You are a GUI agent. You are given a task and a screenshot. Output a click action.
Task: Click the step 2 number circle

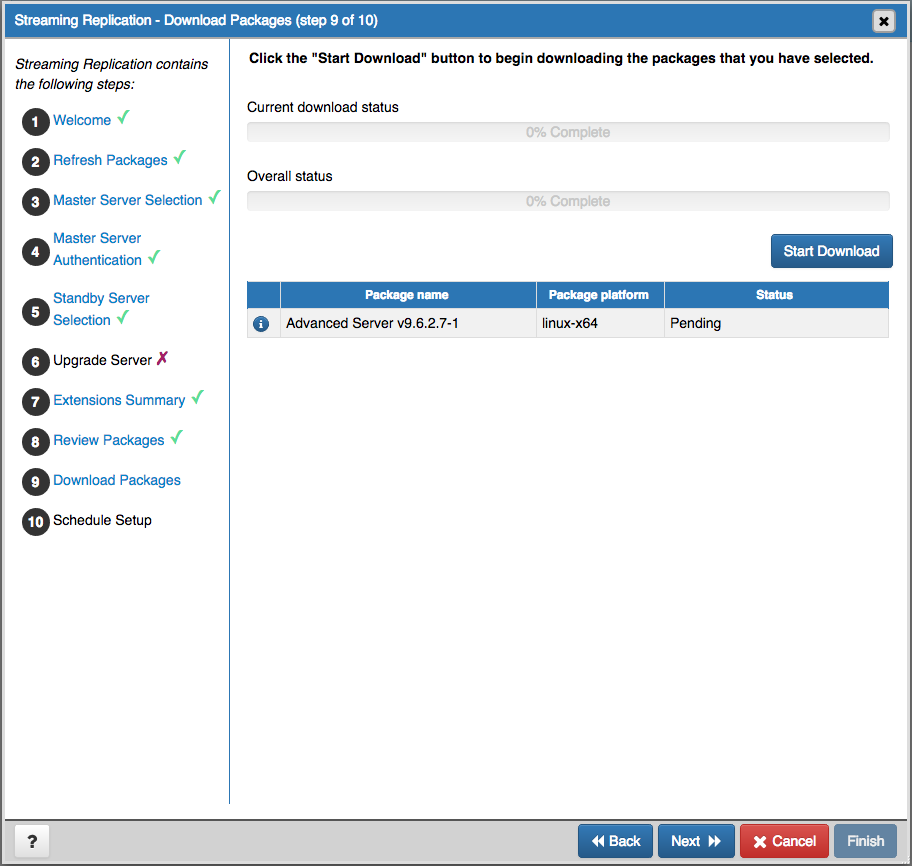click(x=35, y=162)
